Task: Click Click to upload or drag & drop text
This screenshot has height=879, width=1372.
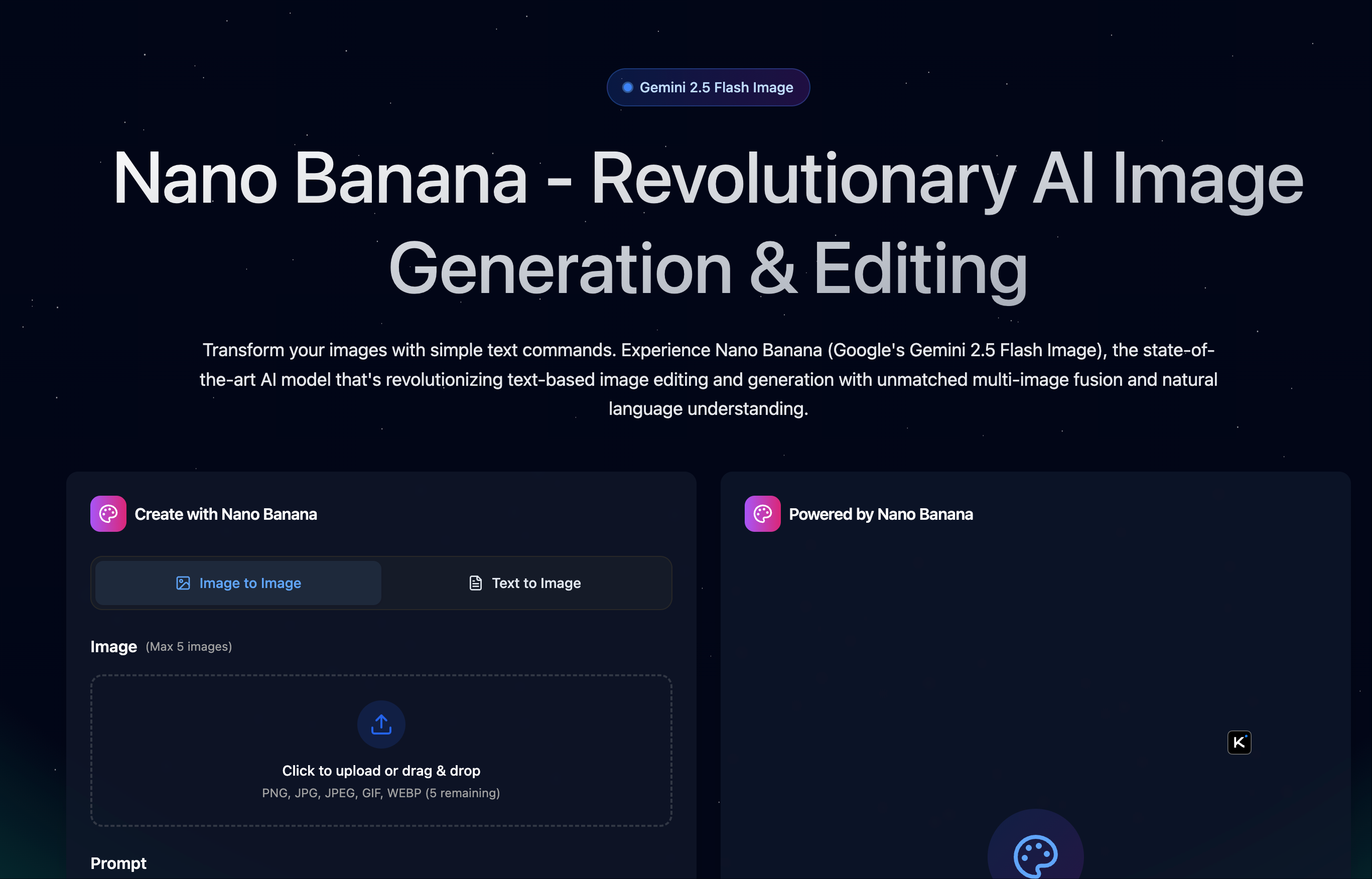Action: [x=381, y=770]
